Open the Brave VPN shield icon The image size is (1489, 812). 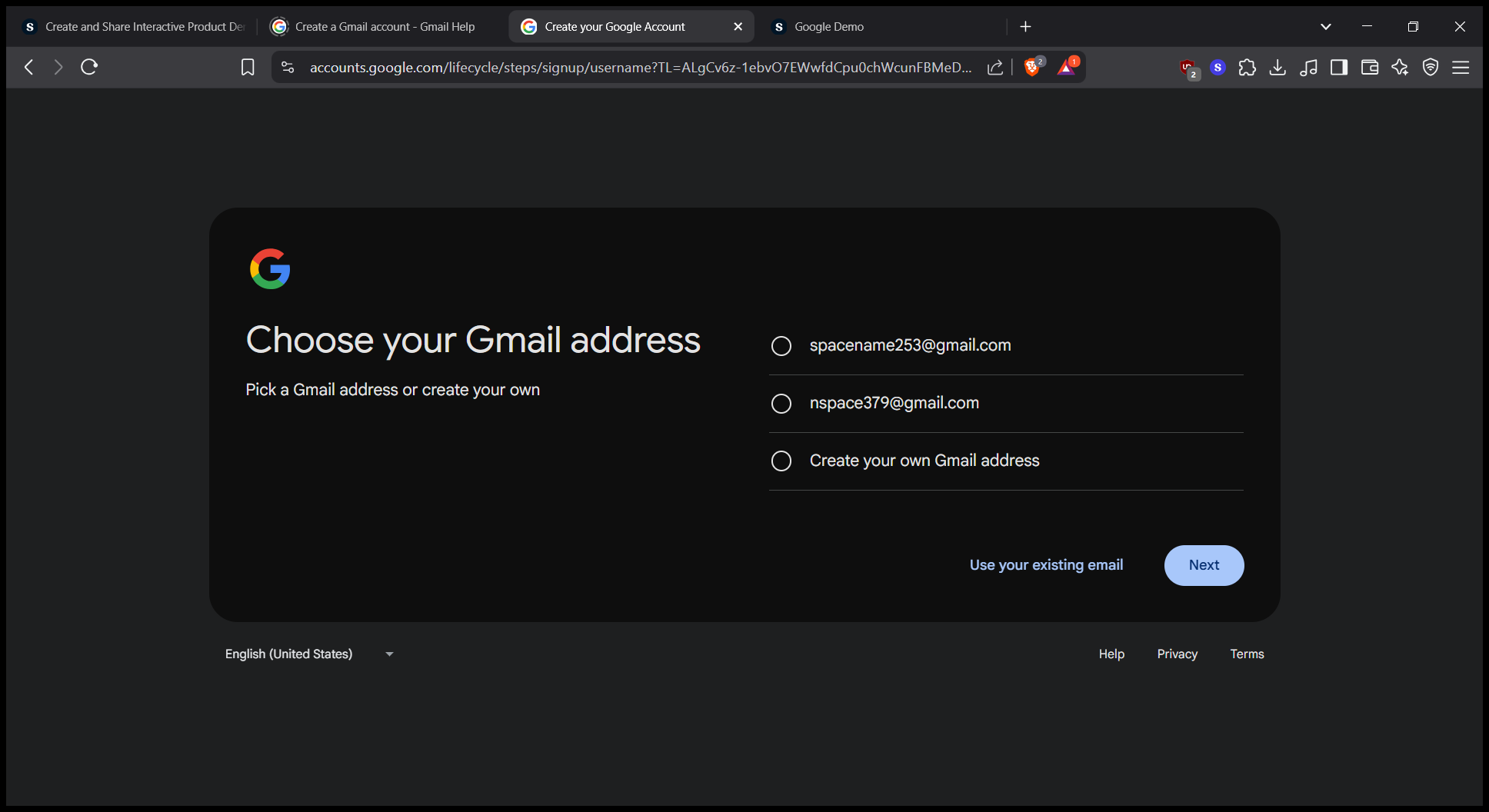coord(1431,67)
